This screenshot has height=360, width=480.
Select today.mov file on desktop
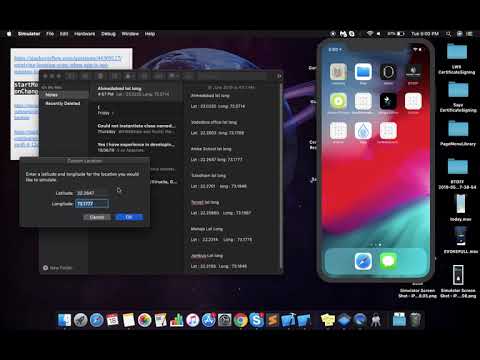click(461, 207)
